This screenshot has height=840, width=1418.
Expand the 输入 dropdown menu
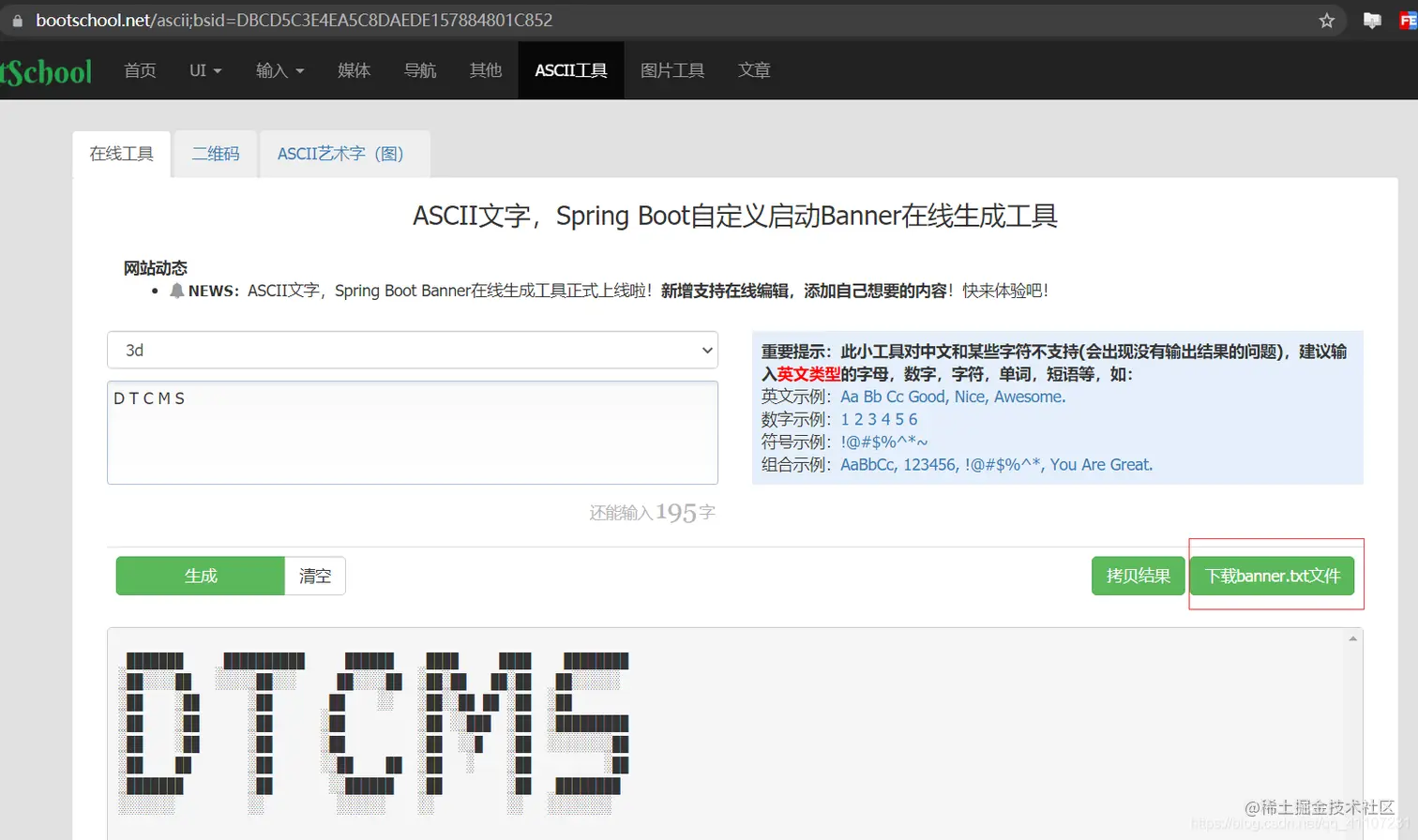point(279,70)
